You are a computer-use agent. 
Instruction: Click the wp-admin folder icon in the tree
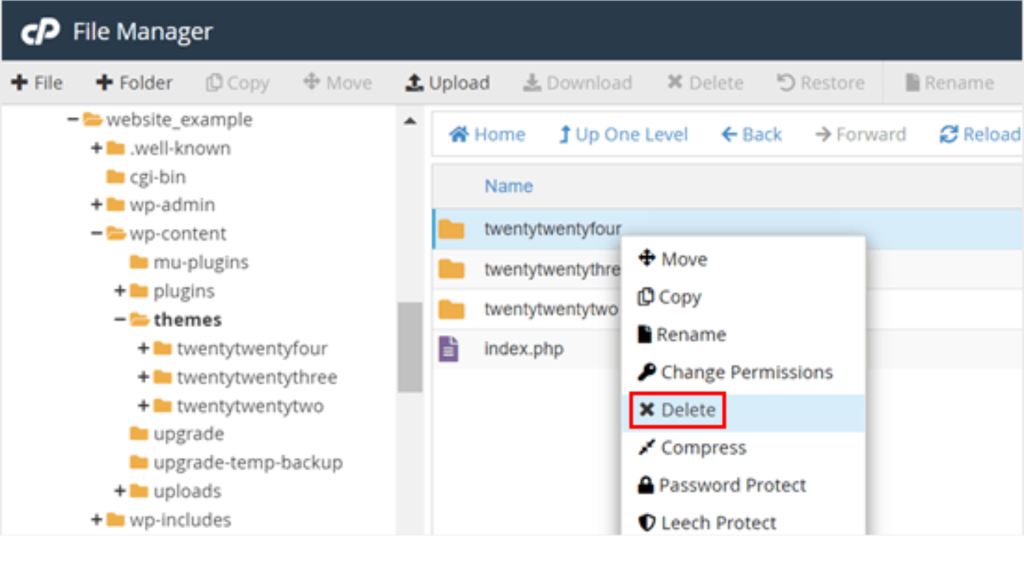(116, 205)
